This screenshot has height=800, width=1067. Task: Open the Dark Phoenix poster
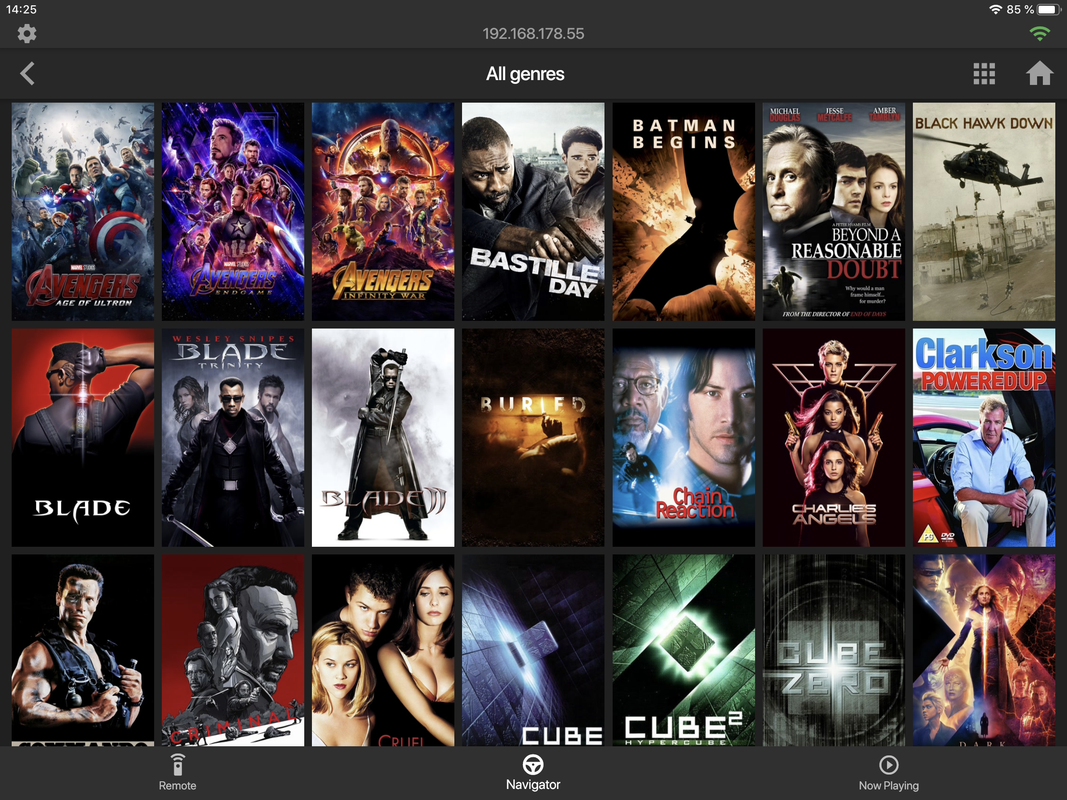click(984, 650)
